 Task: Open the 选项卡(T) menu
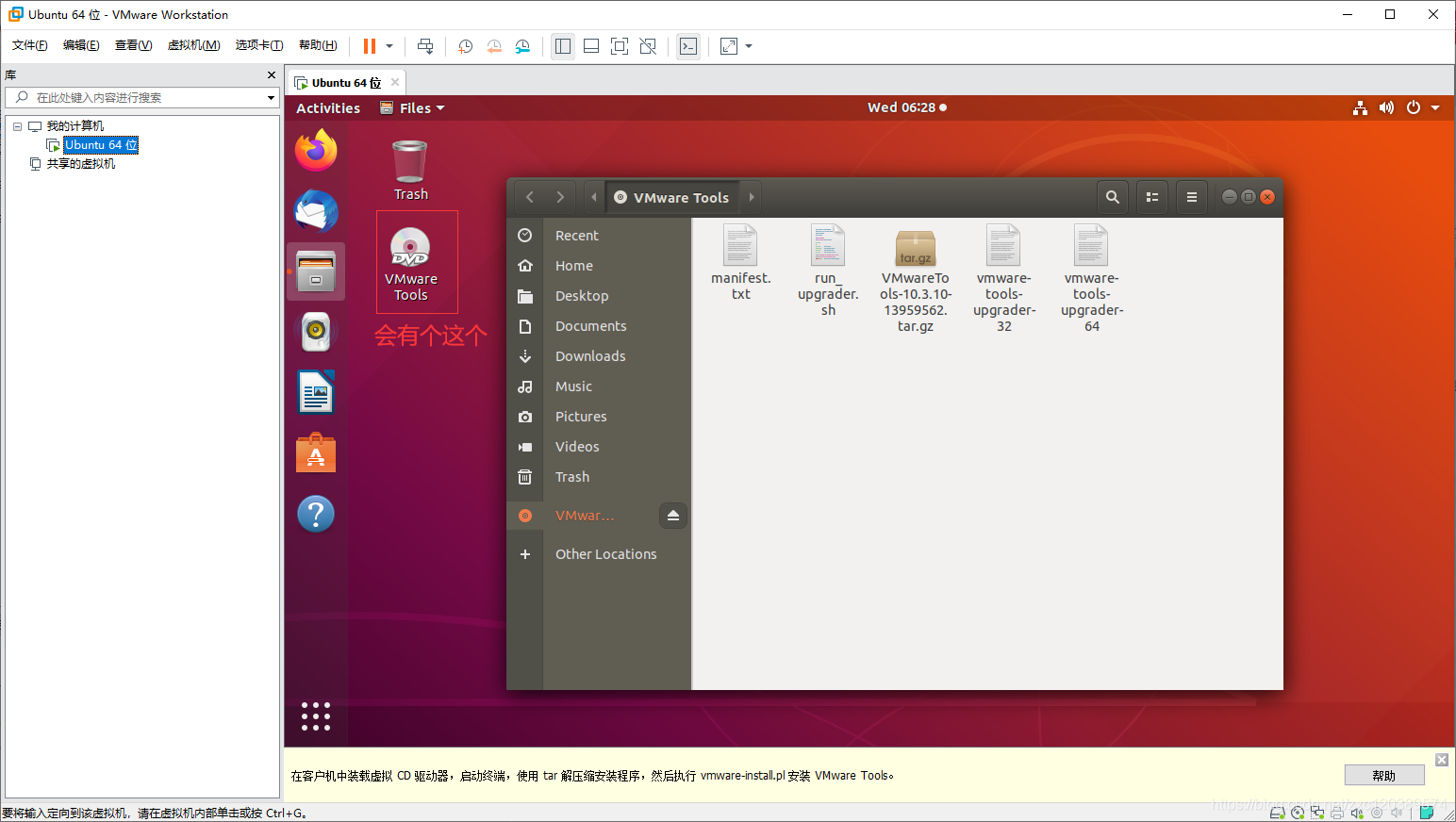259,45
